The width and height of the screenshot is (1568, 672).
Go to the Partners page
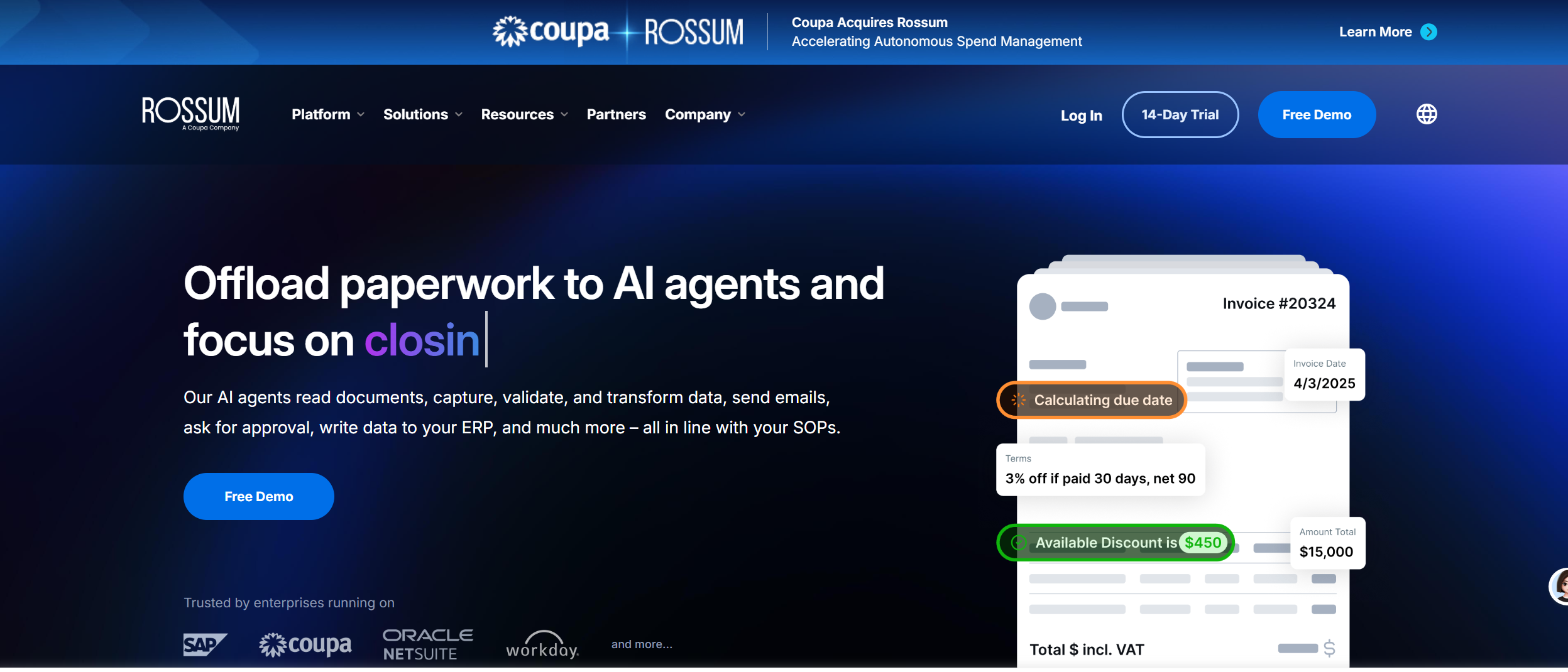click(616, 114)
